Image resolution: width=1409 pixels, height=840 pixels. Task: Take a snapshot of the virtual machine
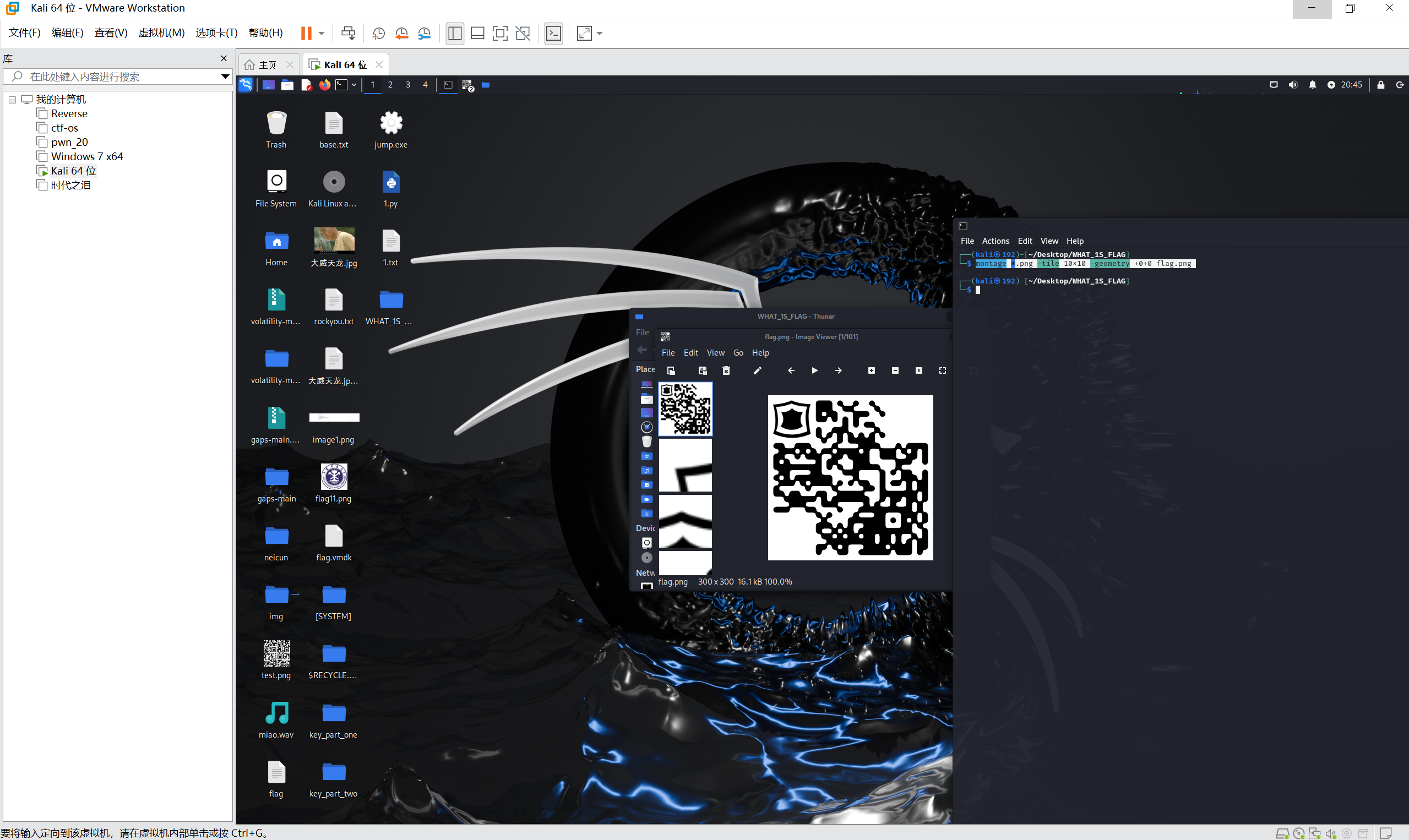pyautogui.click(x=379, y=34)
